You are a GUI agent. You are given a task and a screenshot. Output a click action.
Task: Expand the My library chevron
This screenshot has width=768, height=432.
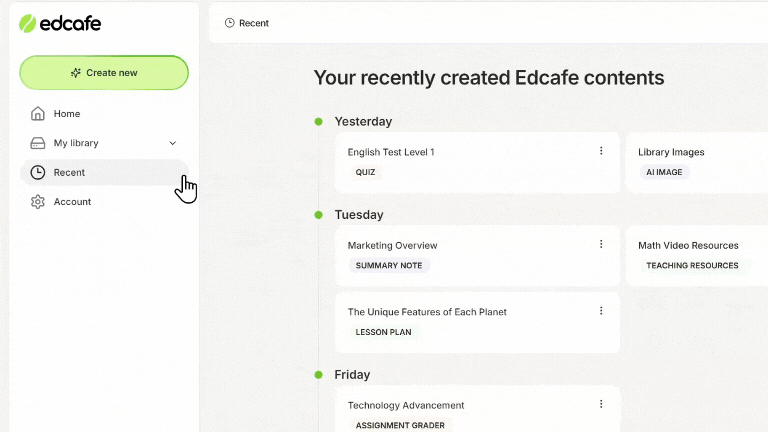(x=172, y=143)
